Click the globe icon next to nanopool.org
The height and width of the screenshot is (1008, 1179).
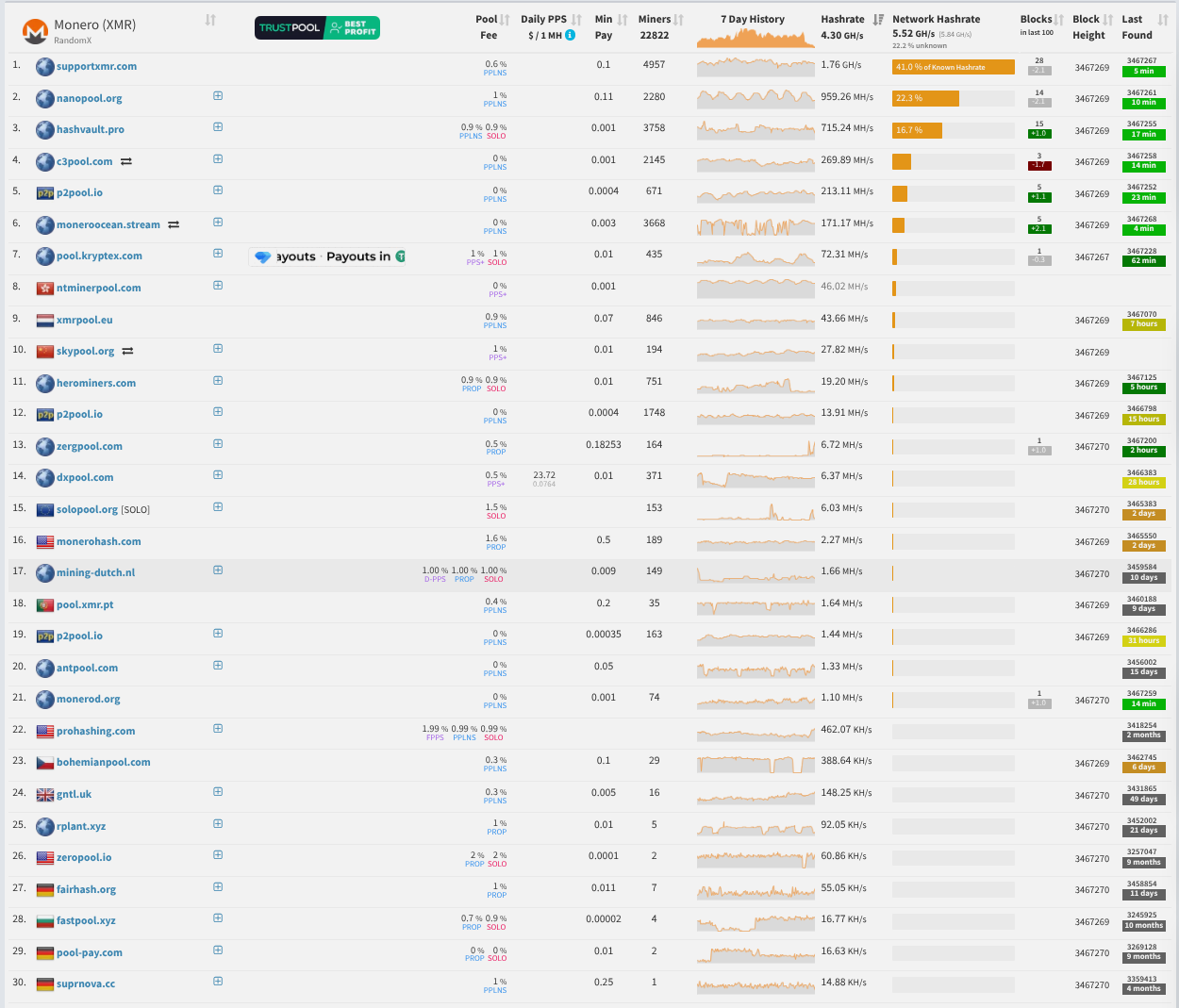tap(44, 98)
